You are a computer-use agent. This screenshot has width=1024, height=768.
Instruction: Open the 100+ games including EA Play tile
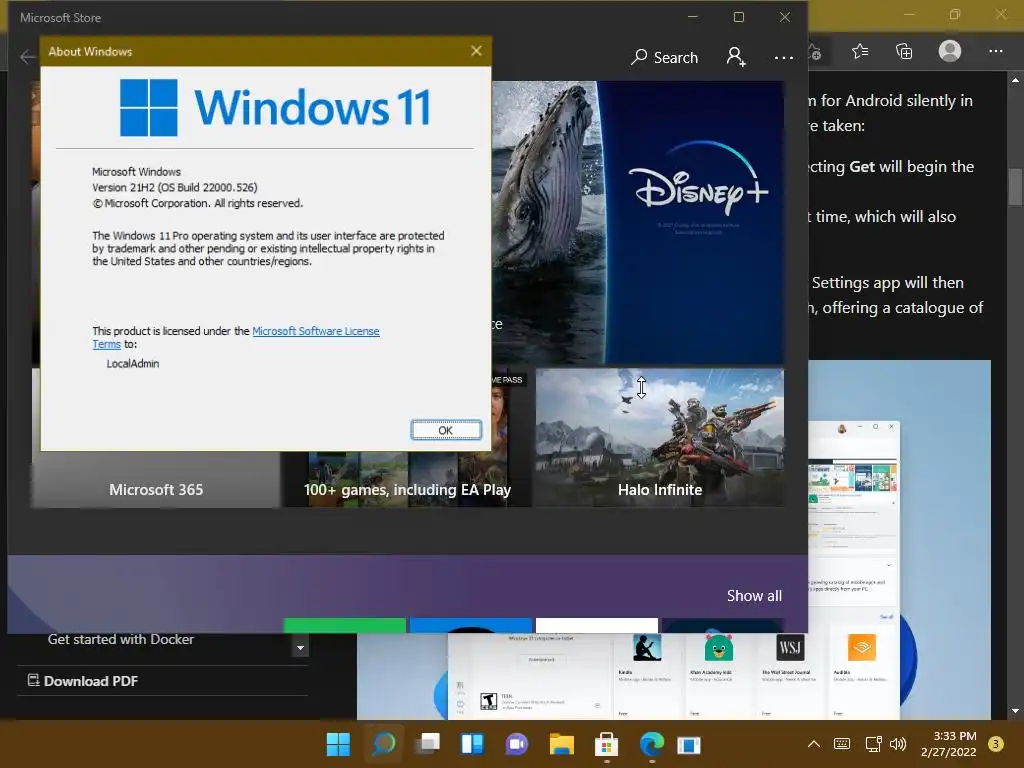coord(407,479)
